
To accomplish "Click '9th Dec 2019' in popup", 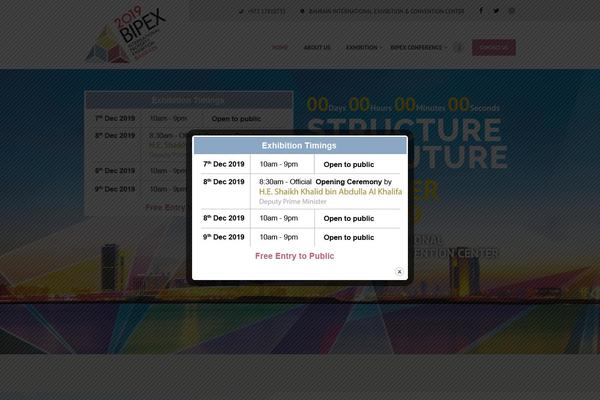I will (x=224, y=237).
